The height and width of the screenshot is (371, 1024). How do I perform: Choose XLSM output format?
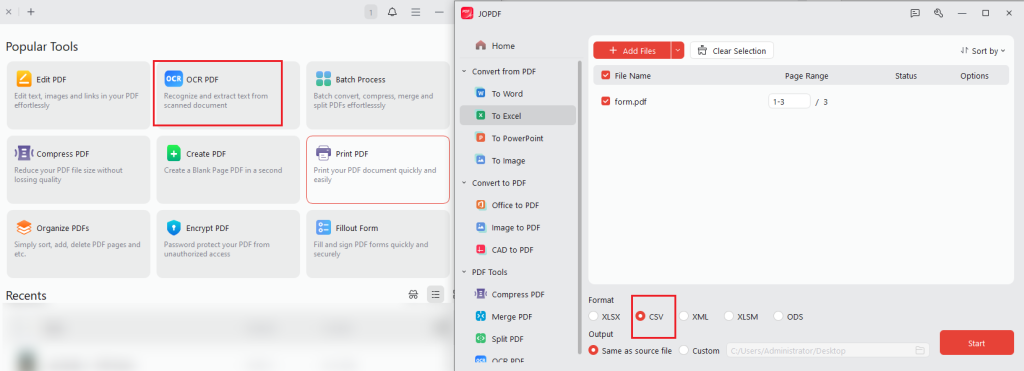coord(729,316)
